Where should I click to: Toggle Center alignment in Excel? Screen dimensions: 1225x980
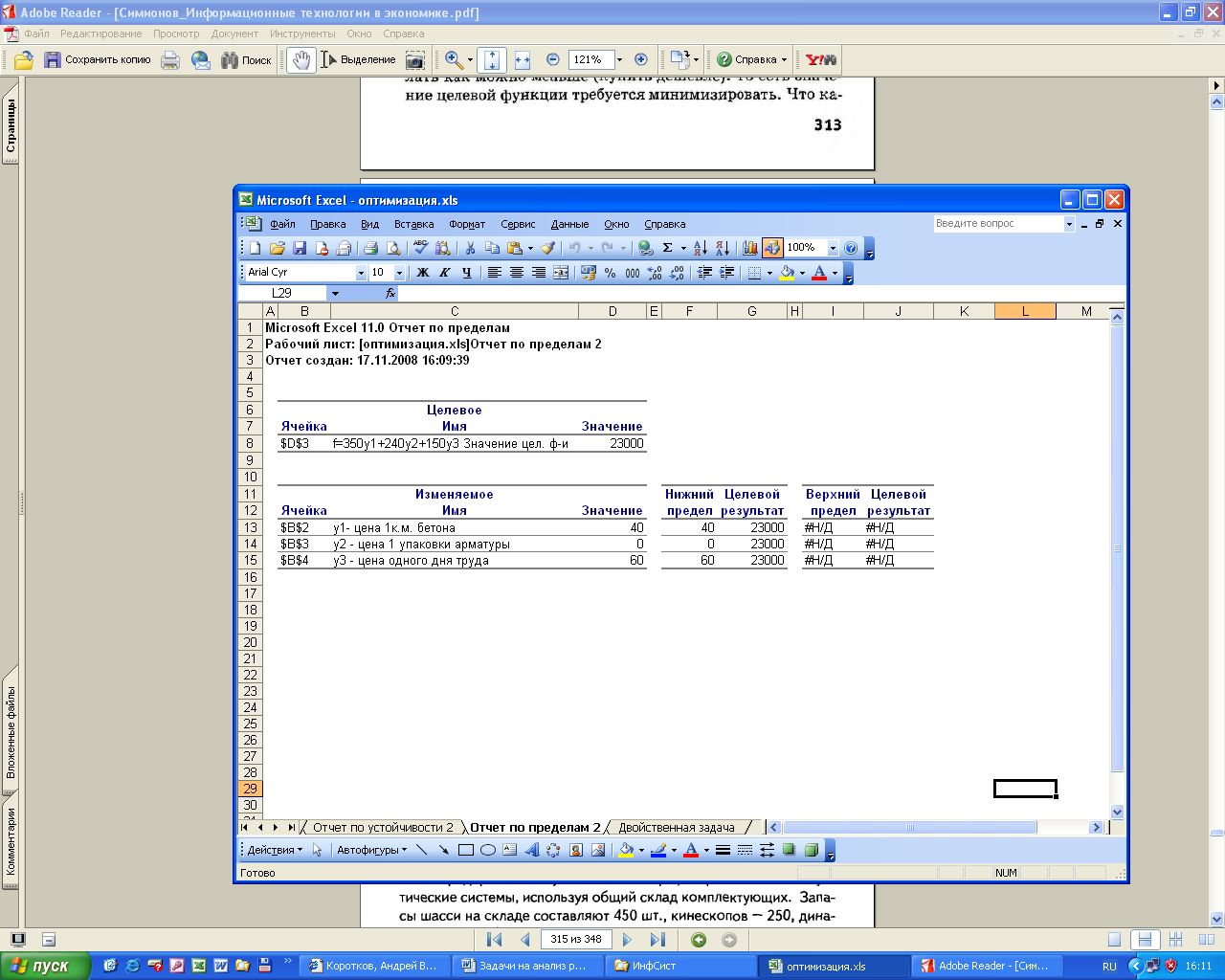point(517,273)
